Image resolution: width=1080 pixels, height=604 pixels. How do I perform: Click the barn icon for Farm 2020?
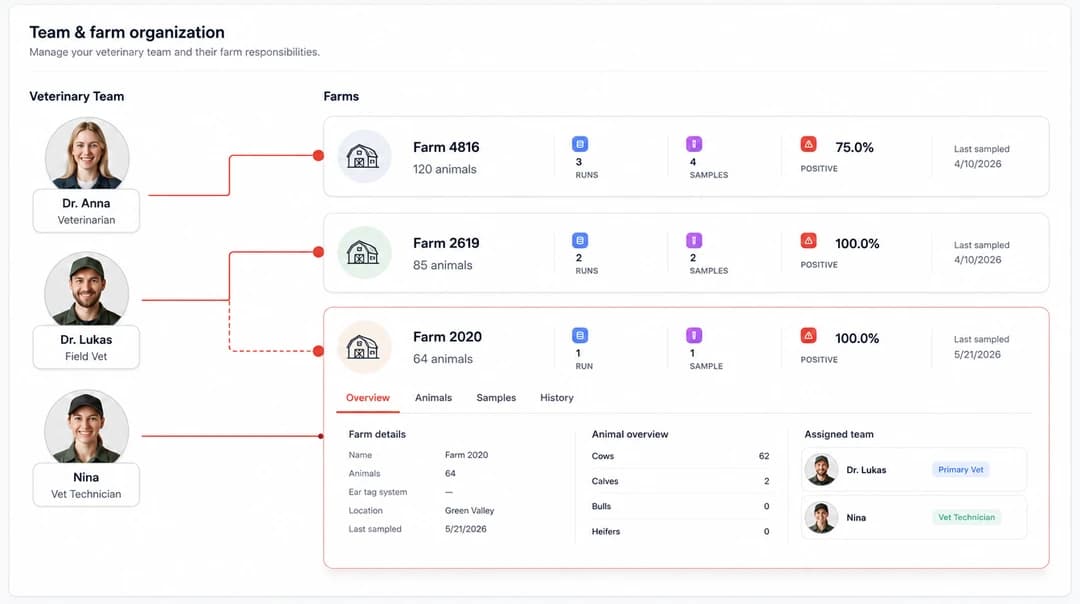pos(364,347)
